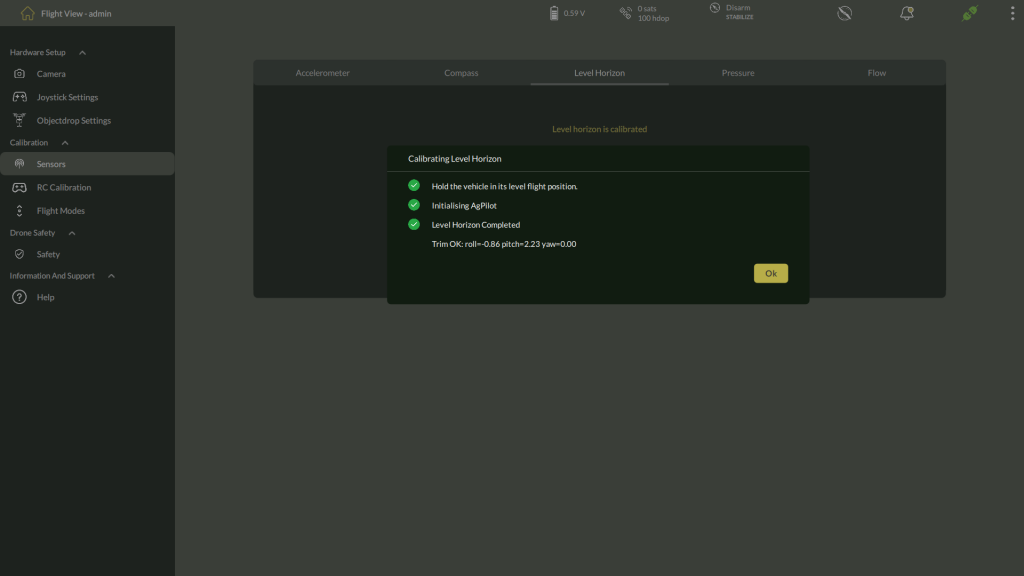Image resolution: width=1024 pixels, height=576 pixels.
Task: Open RC Calibration label
Action: click(64, 187)
